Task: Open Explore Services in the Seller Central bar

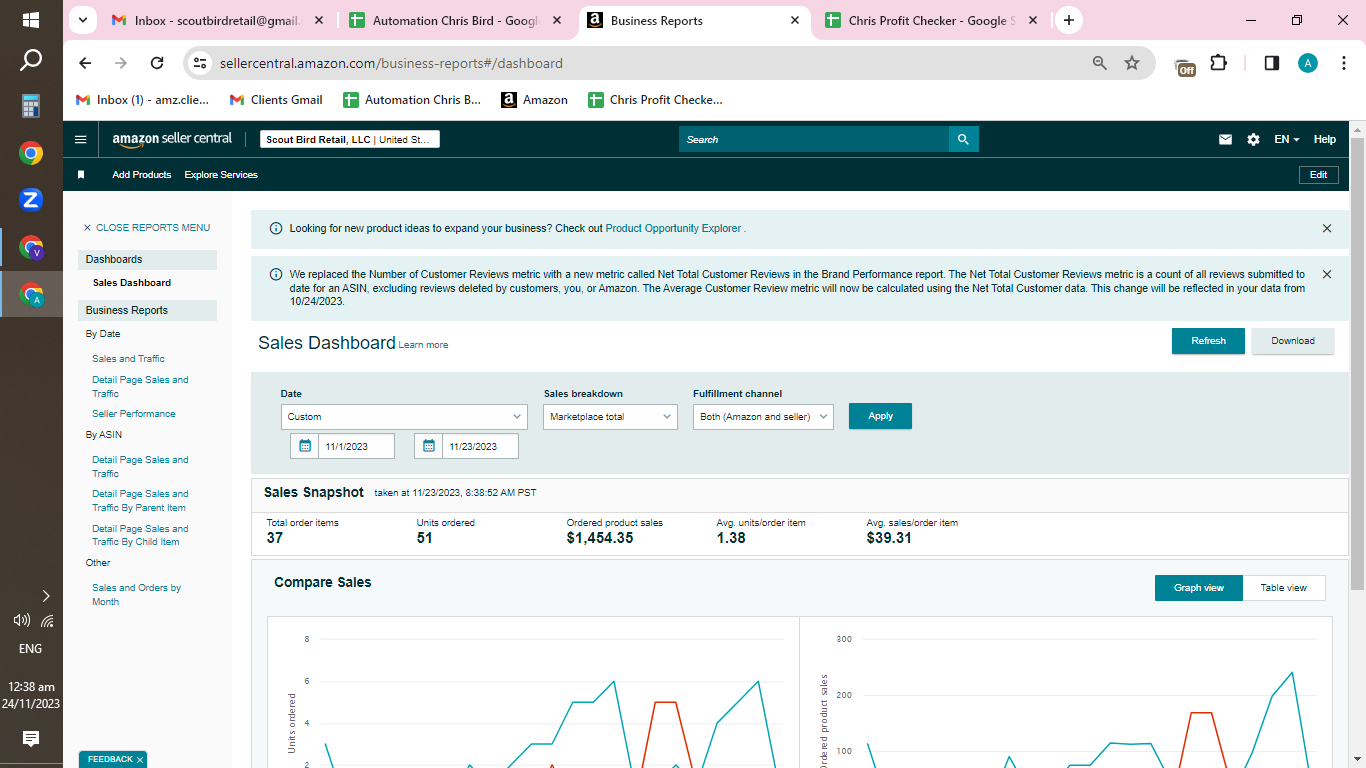Action: (x=221, y=175)
